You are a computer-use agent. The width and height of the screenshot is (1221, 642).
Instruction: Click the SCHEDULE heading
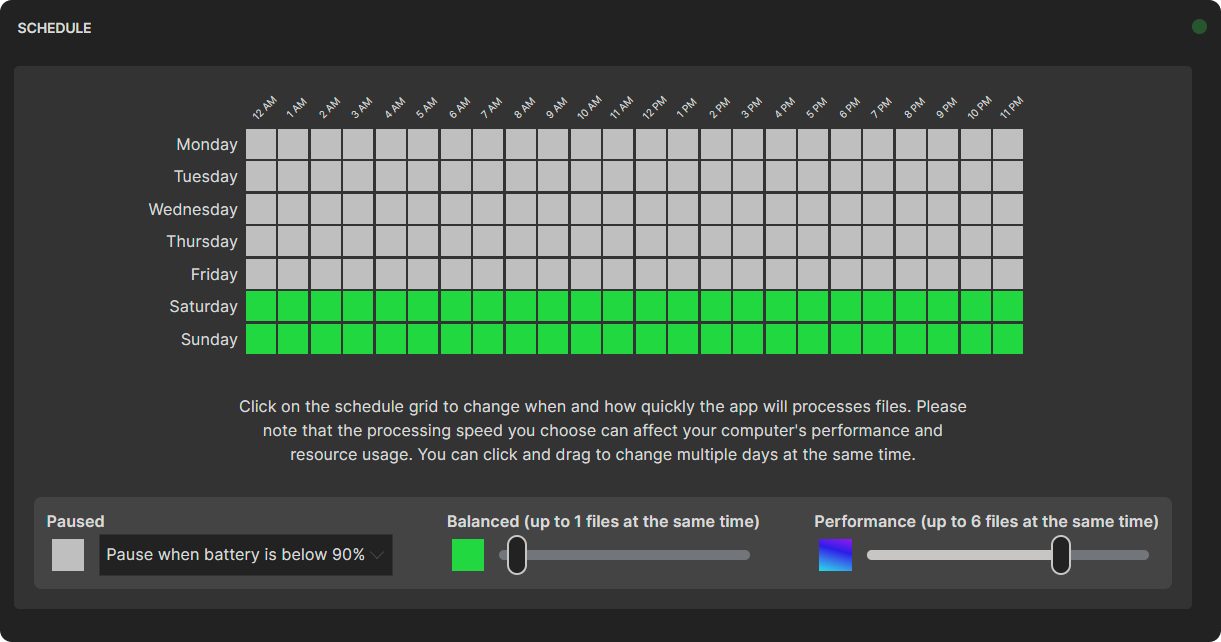(x=54, y=27)
